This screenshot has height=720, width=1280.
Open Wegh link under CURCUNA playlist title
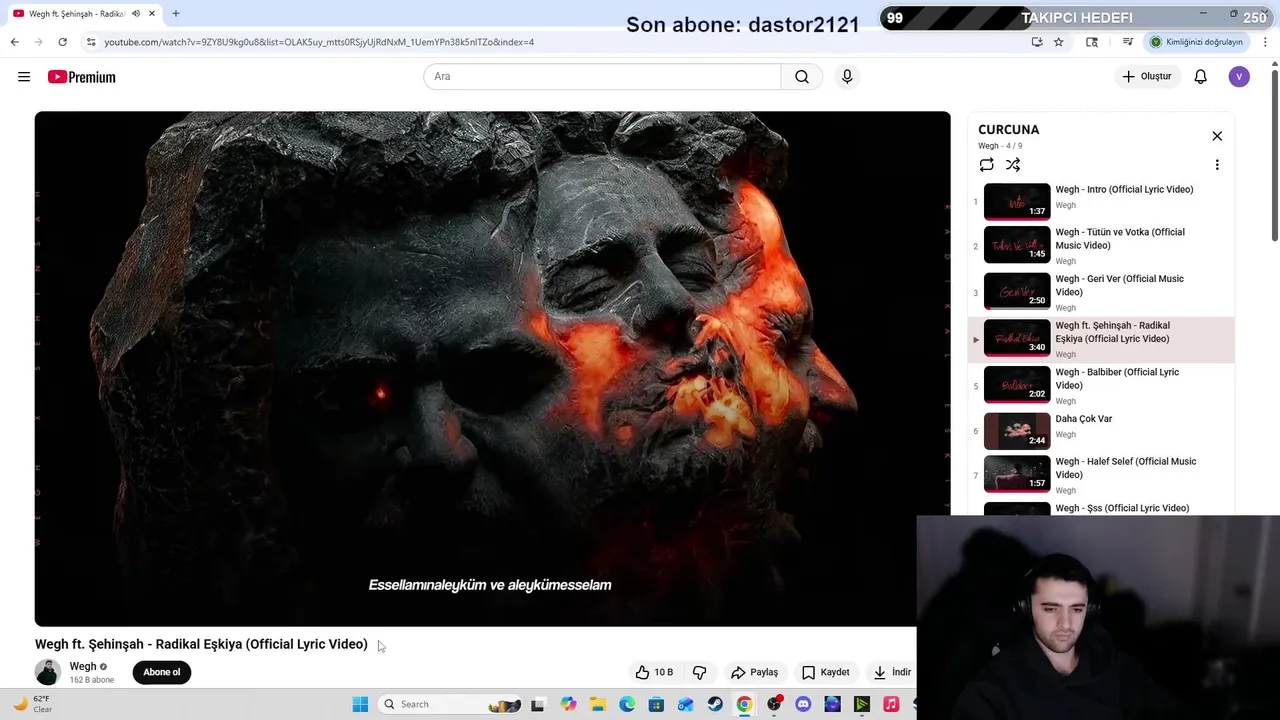(x=988, y=146)
